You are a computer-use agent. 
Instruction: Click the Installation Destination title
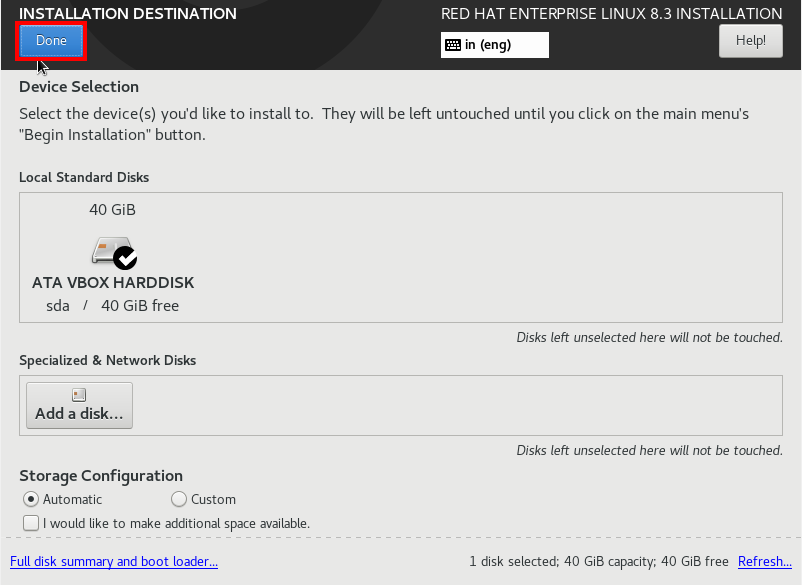(x=128, y=13)
